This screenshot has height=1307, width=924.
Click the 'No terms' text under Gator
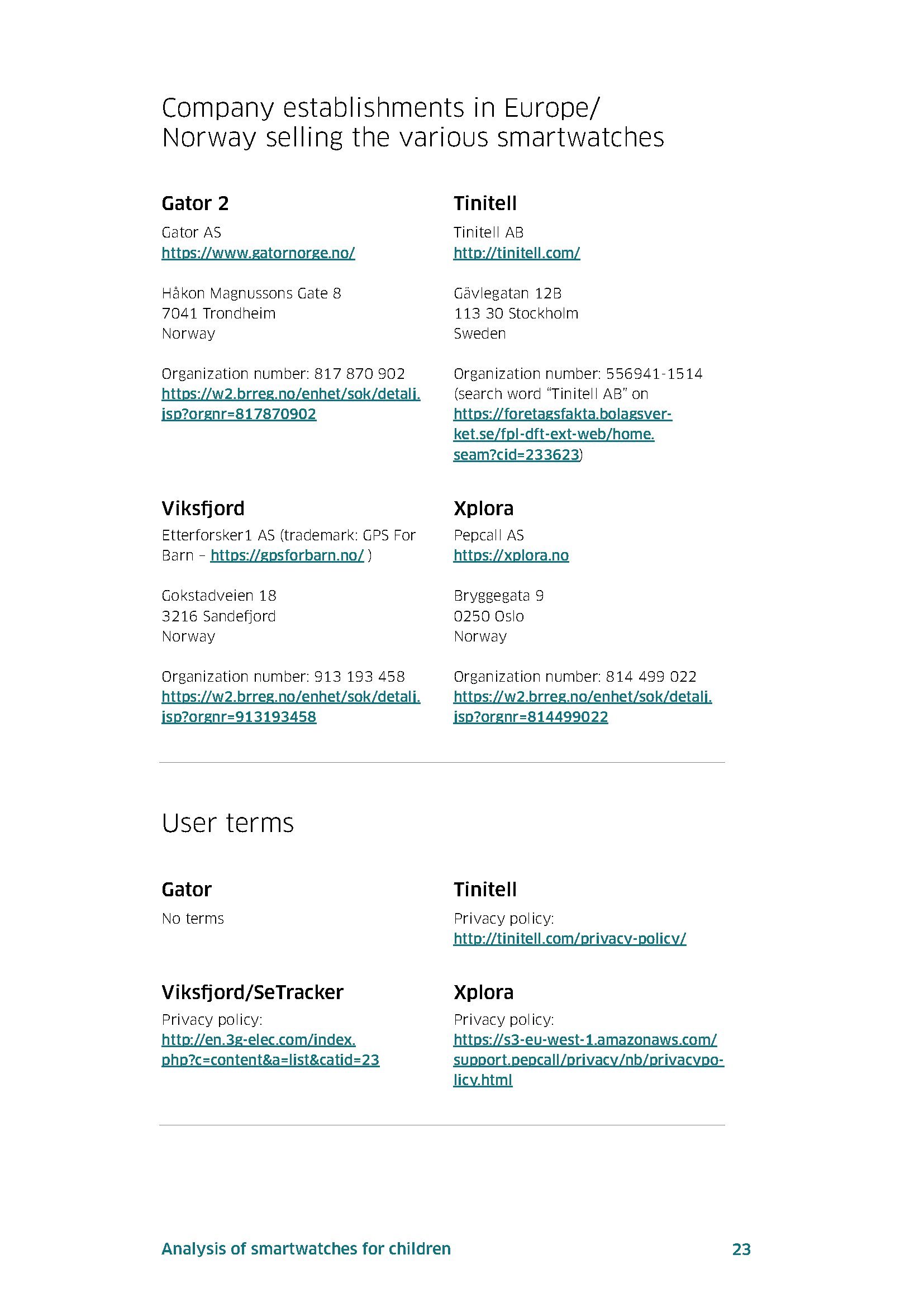pos(192,918)
